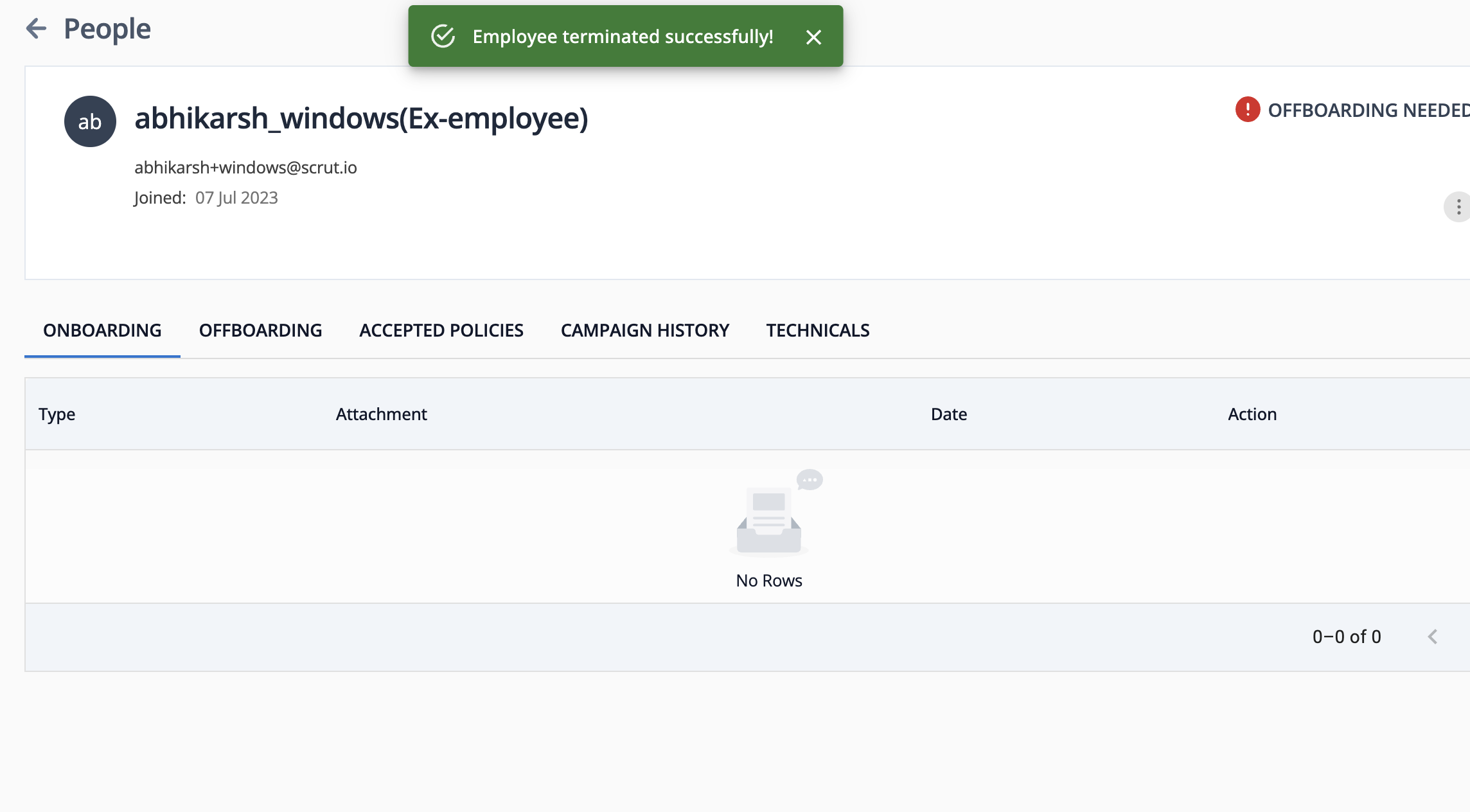
Task: Click the No Rows empty-state message
Action: (769, 581)
